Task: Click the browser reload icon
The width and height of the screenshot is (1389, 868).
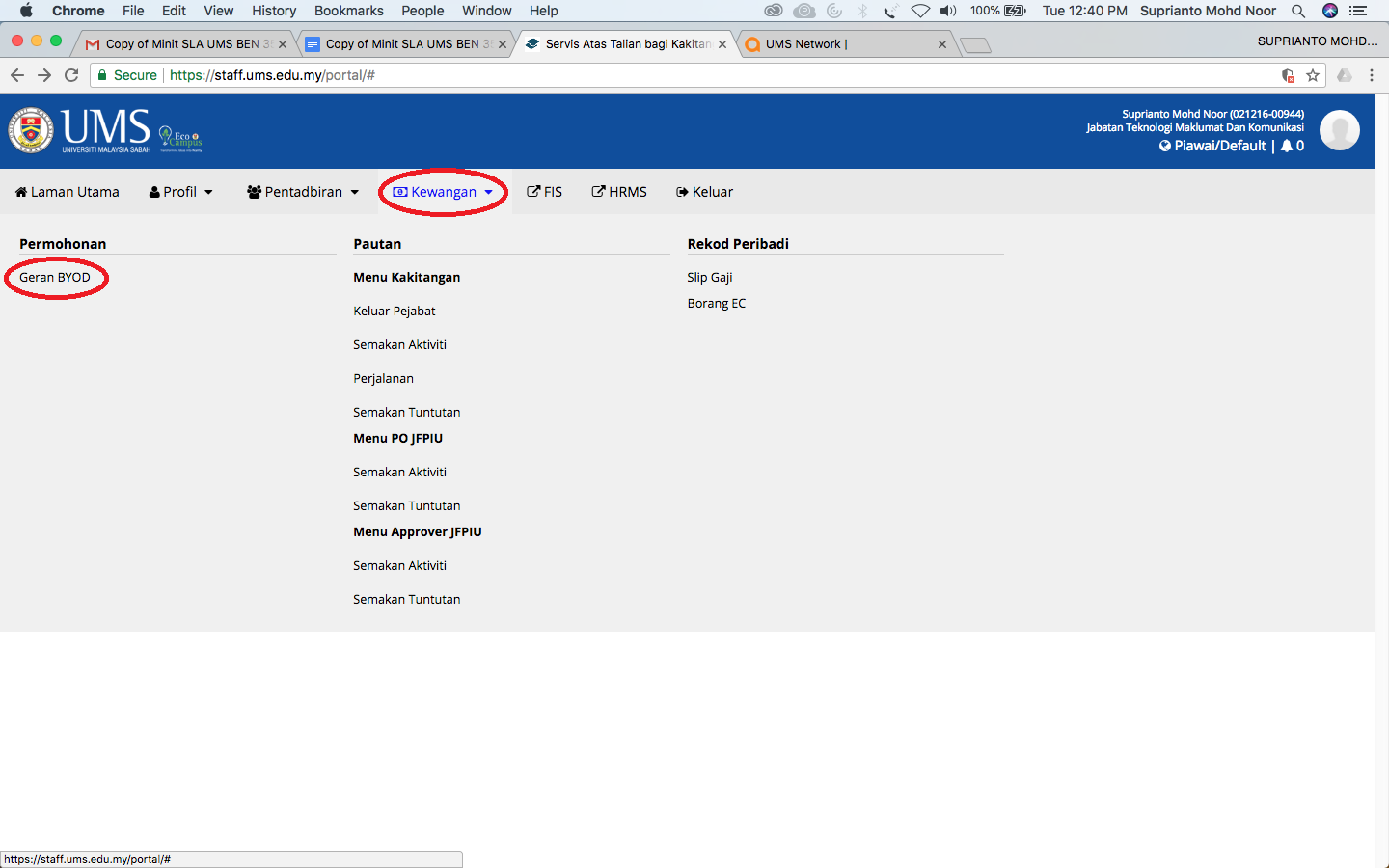Action: (x=71, y=75)
